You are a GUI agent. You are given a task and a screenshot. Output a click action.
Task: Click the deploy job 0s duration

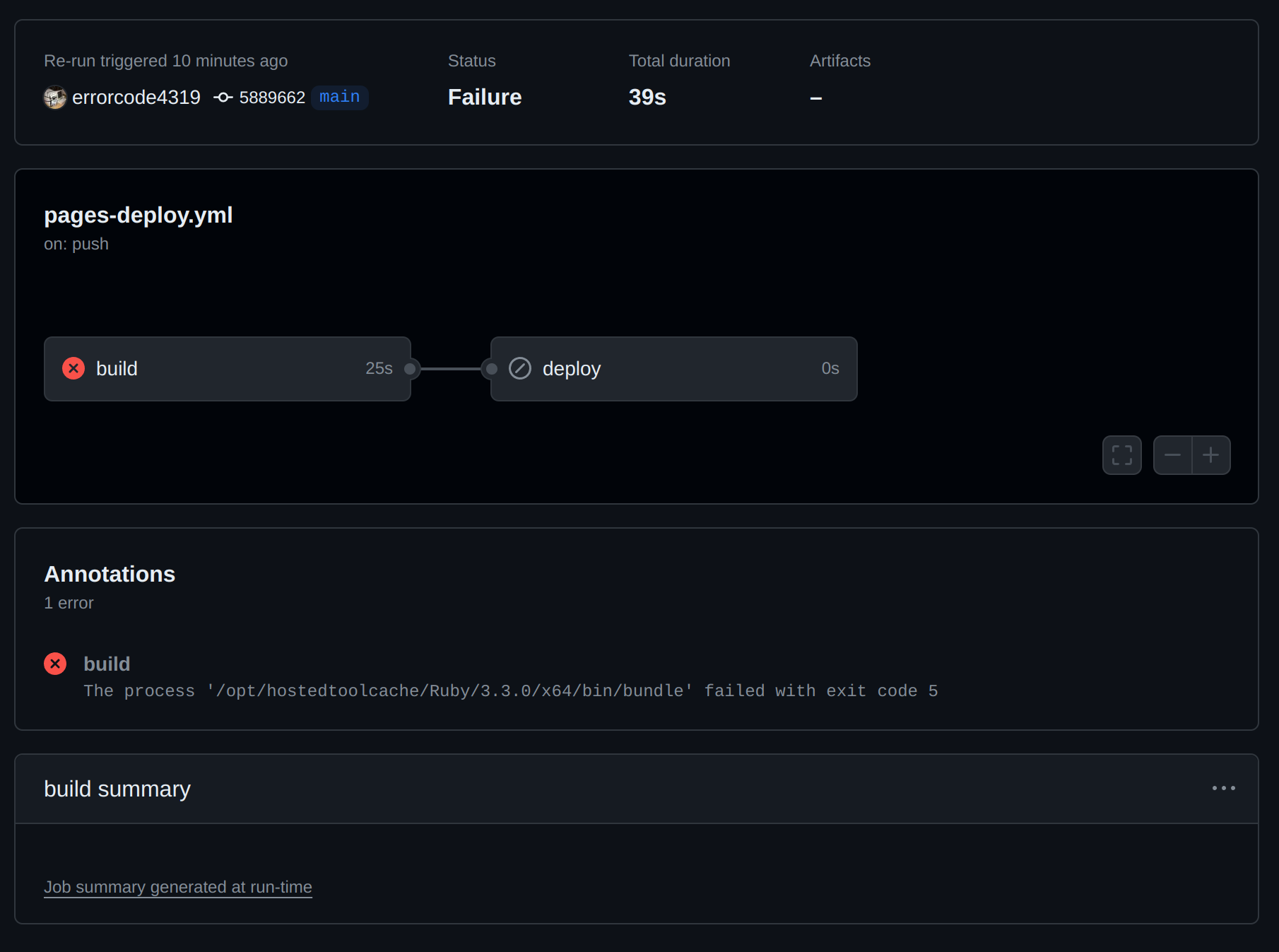[830, 368]
